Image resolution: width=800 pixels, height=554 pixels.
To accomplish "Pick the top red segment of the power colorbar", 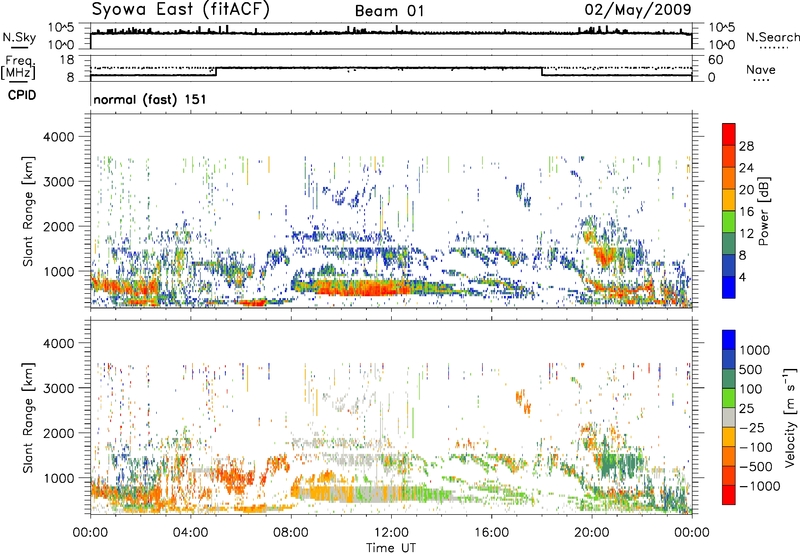I will point(729,134).
